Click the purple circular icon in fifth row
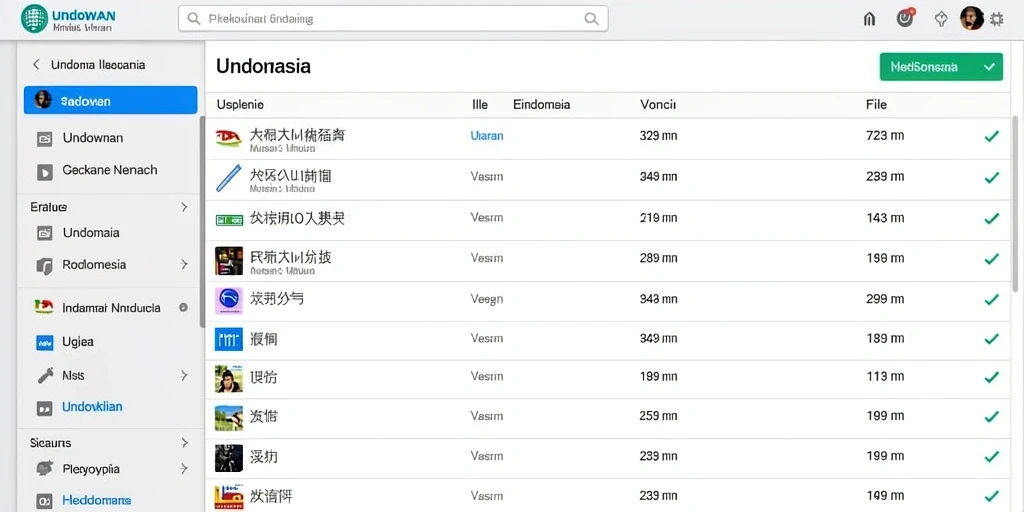 coord(229,300)
